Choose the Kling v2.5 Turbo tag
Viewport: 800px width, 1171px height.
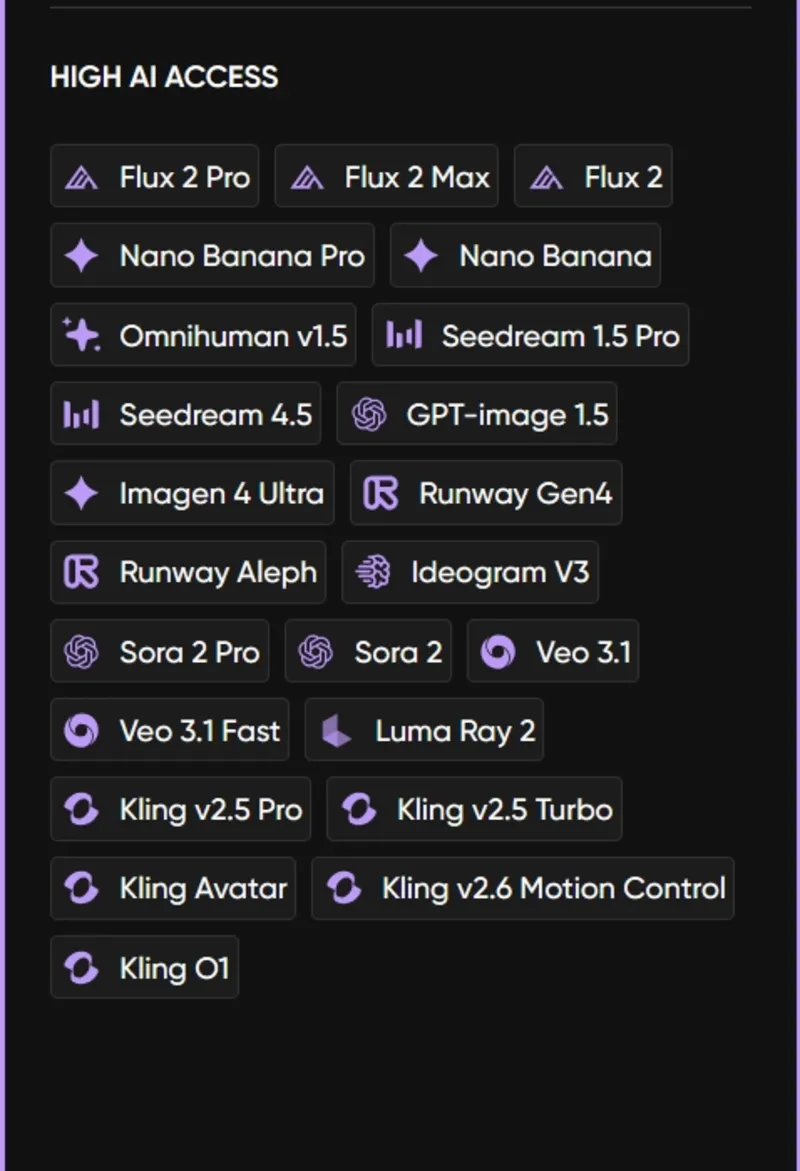474,810
